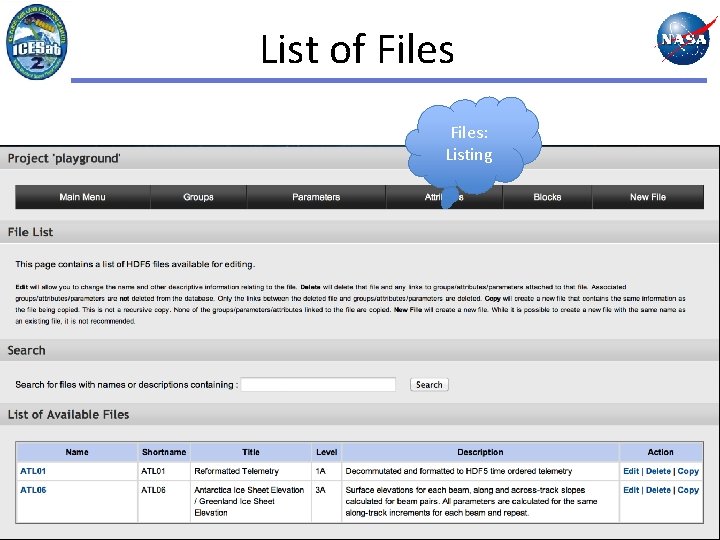Image resolution: width=720 pixels, height=540 pixels.
Task: Select the Level column header
Action: point(326,452)
